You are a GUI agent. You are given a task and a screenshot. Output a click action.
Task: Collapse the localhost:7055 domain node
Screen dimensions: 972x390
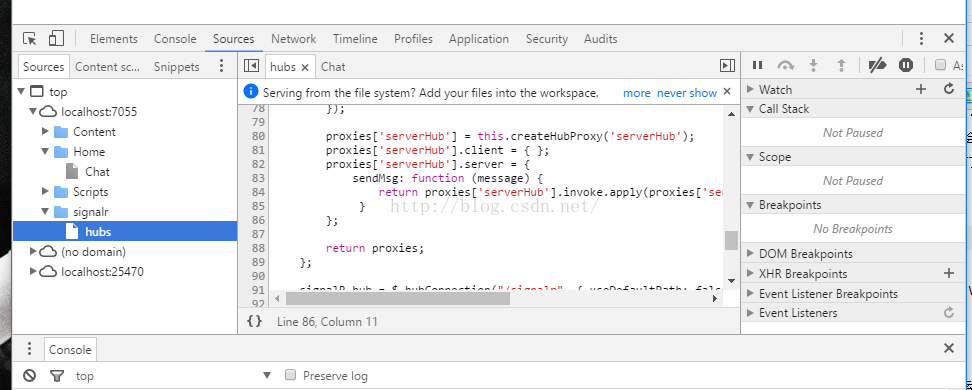33,112
